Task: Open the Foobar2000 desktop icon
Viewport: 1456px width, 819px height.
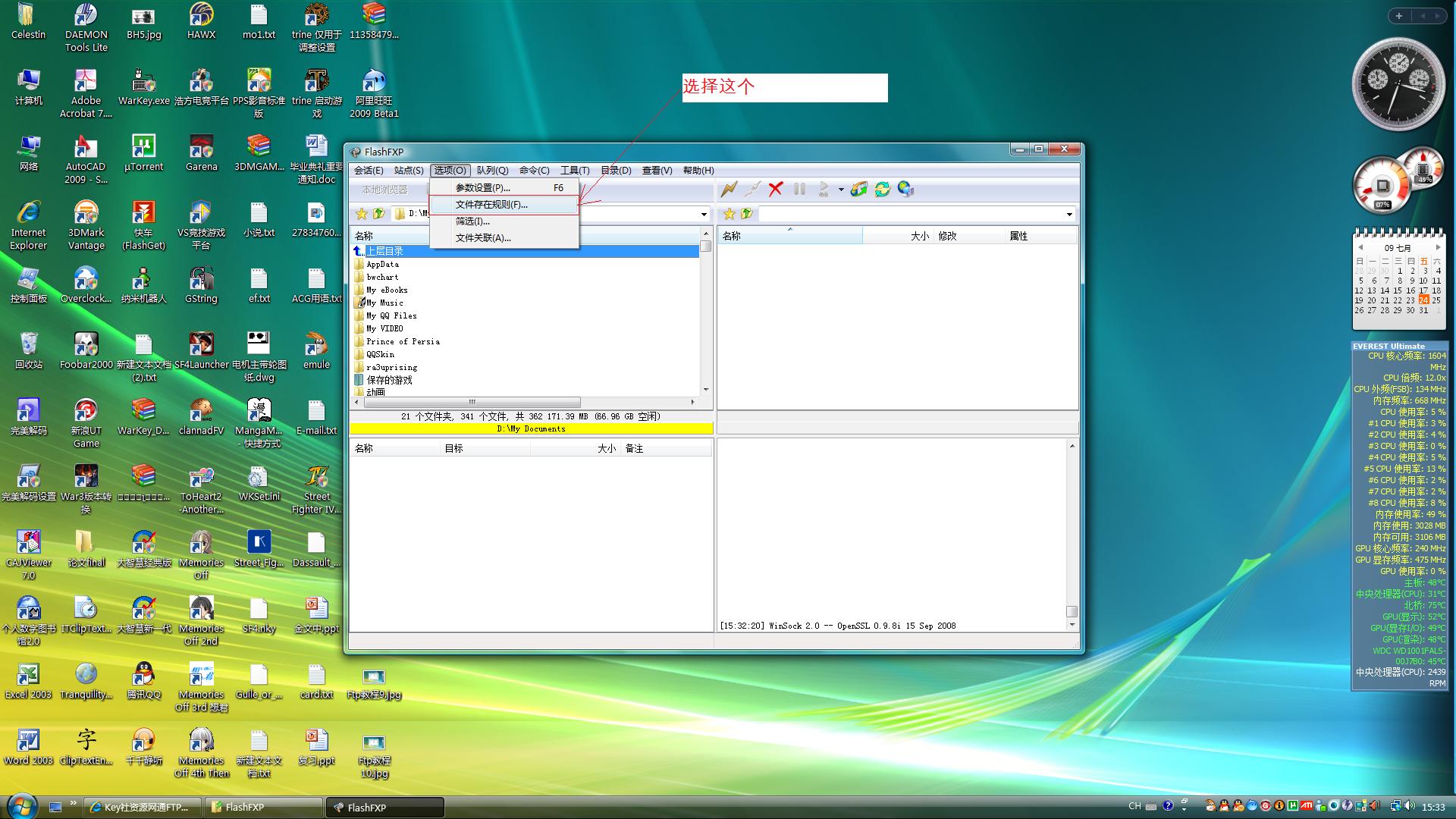Action: [86, 351]
